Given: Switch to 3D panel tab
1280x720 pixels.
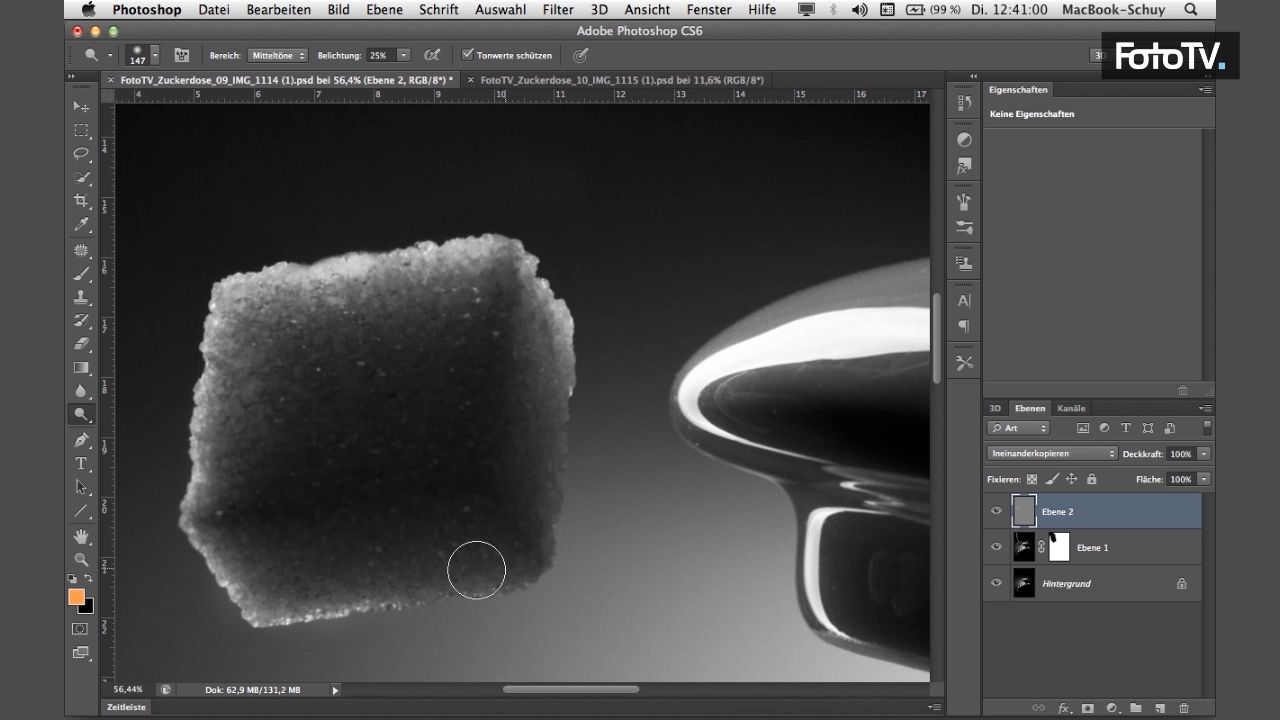Looking at the screenshot, I should (995, 408).
